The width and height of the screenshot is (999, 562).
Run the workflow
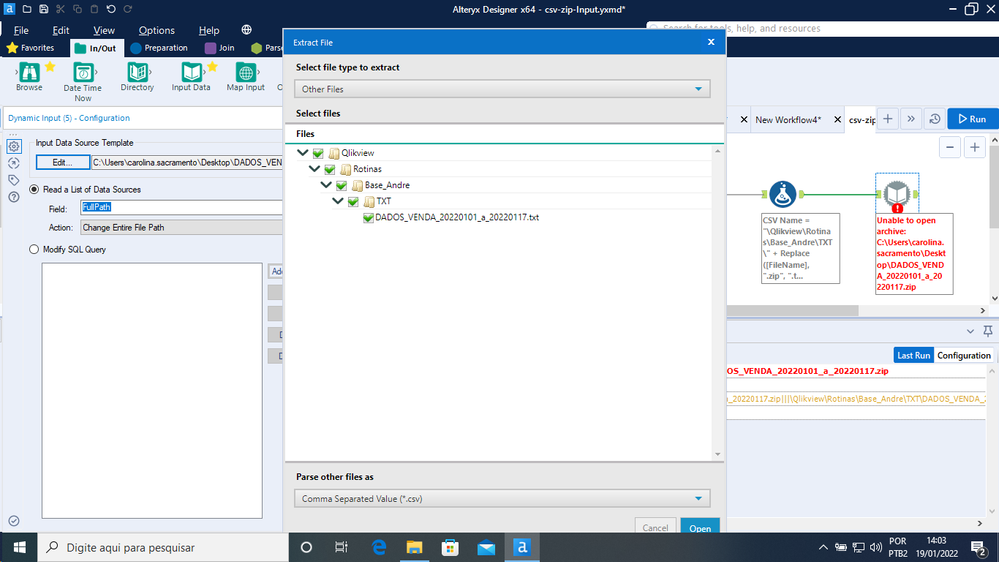click(x=972, y=119)
